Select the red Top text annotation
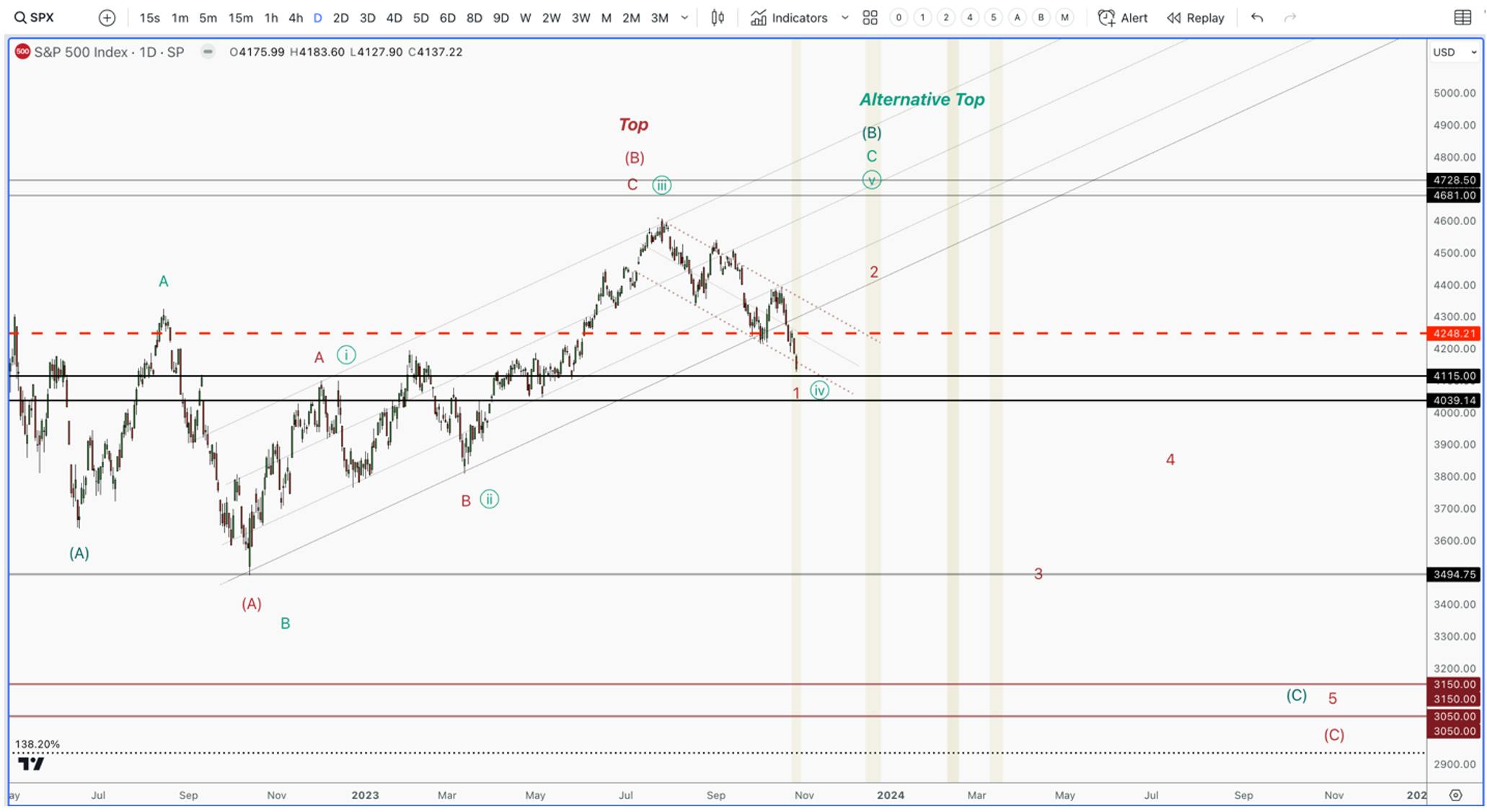This screenshot has width=1487, height=812. (x=633, y=125)
